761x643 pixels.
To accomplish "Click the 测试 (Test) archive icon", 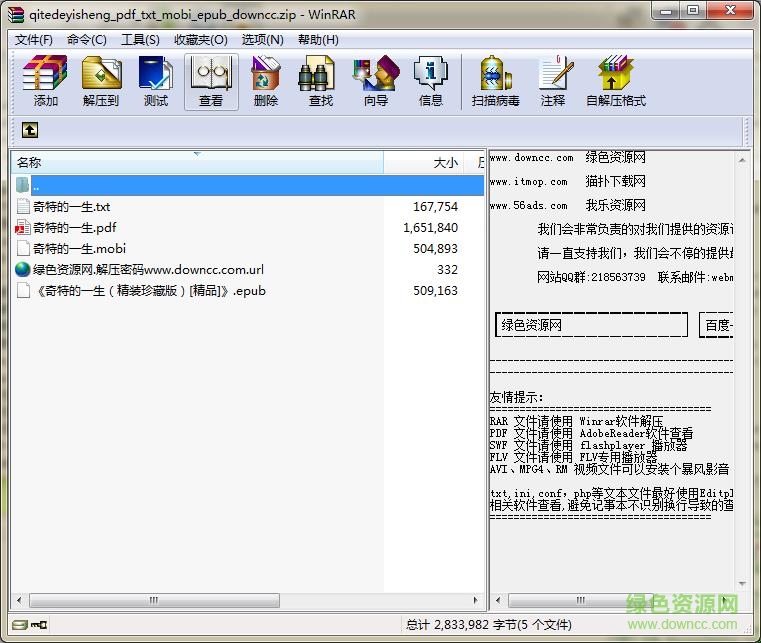I will tap(155, 81).
